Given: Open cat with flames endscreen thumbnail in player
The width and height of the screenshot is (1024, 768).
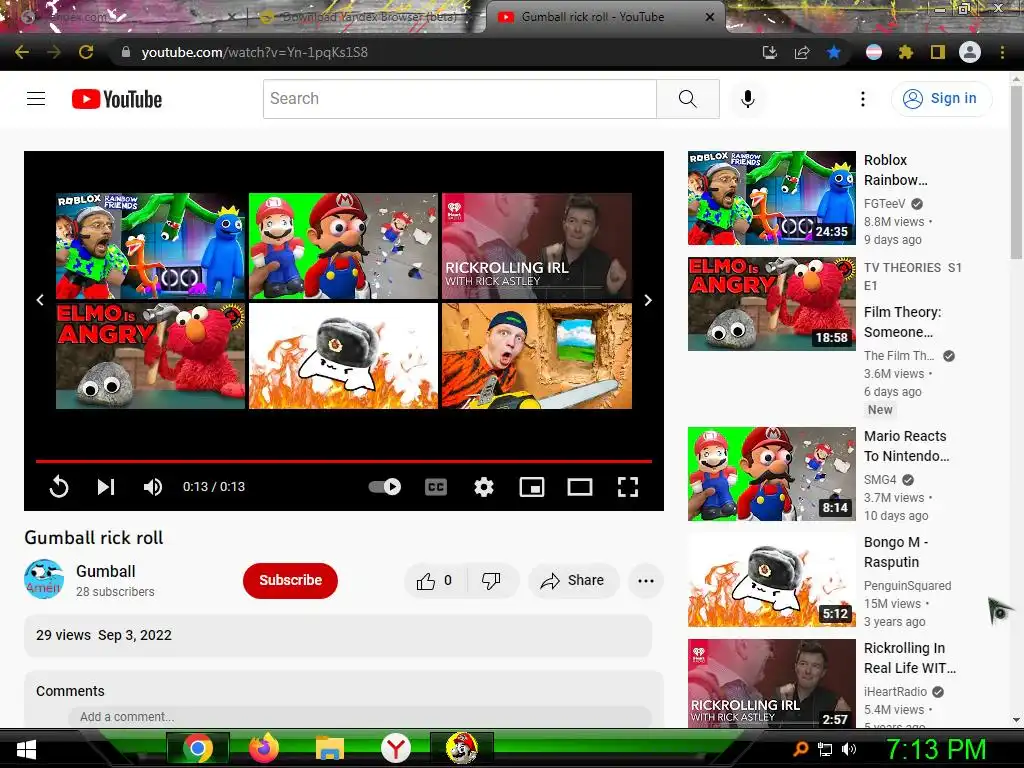Looking at the screenshot, I should pyautogui.click(x=344, y=356).
